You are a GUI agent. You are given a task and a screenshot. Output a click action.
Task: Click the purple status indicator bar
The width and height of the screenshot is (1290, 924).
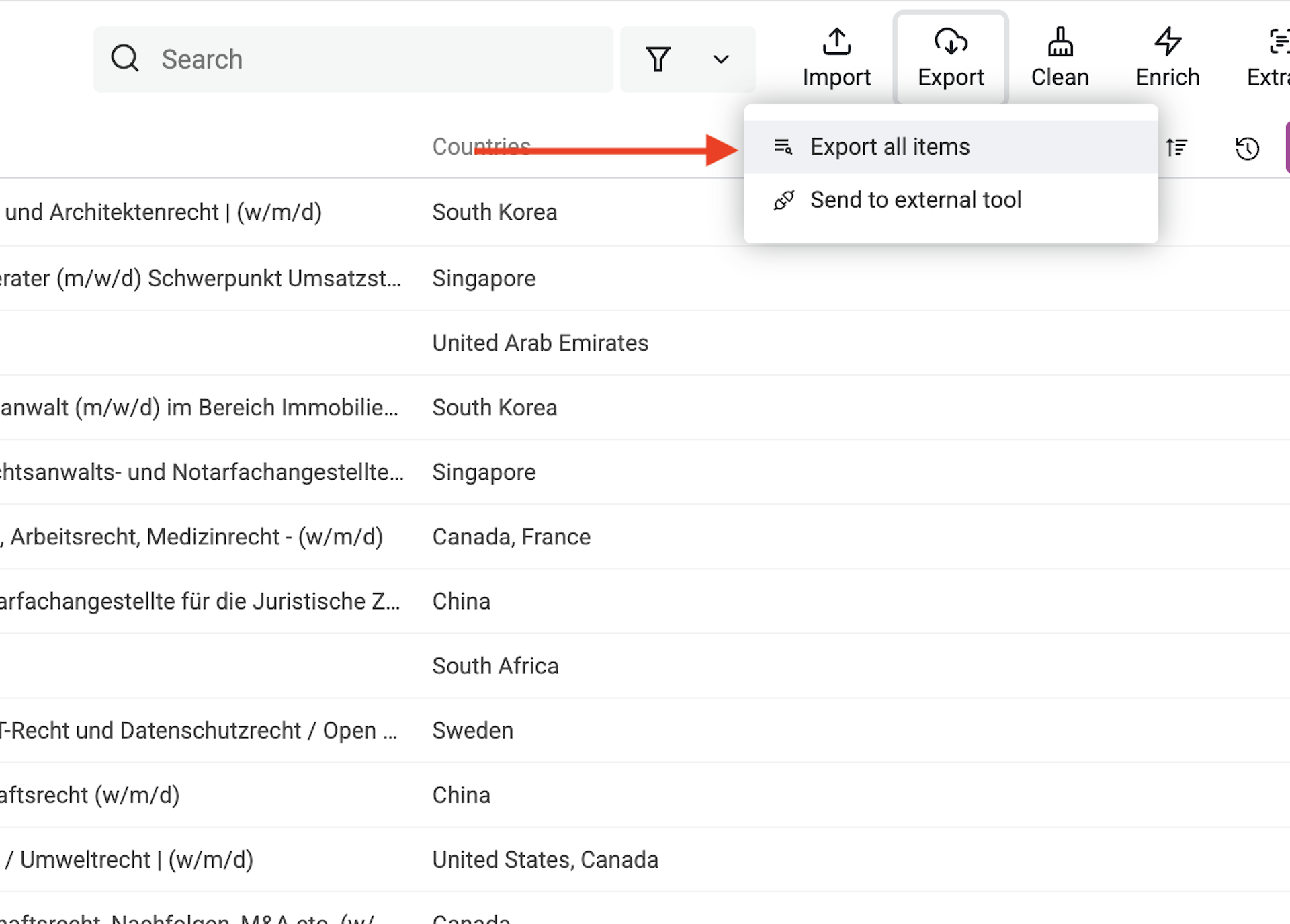(1286, 146)
